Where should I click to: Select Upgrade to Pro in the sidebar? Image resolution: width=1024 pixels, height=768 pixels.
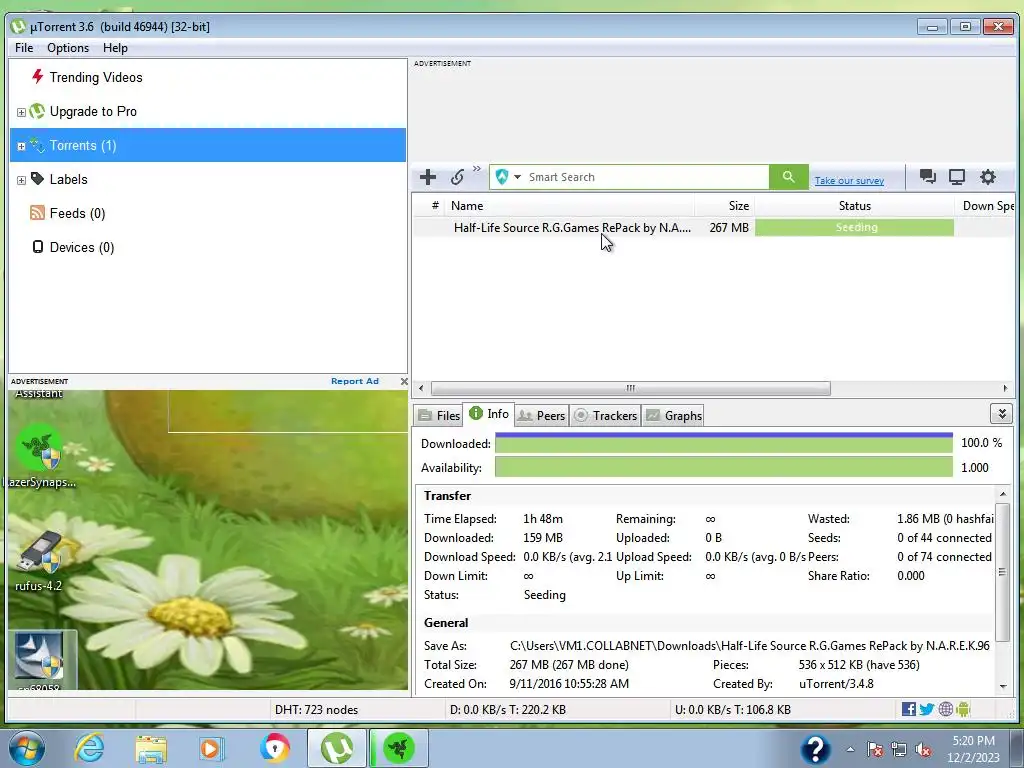click(93, 111)
